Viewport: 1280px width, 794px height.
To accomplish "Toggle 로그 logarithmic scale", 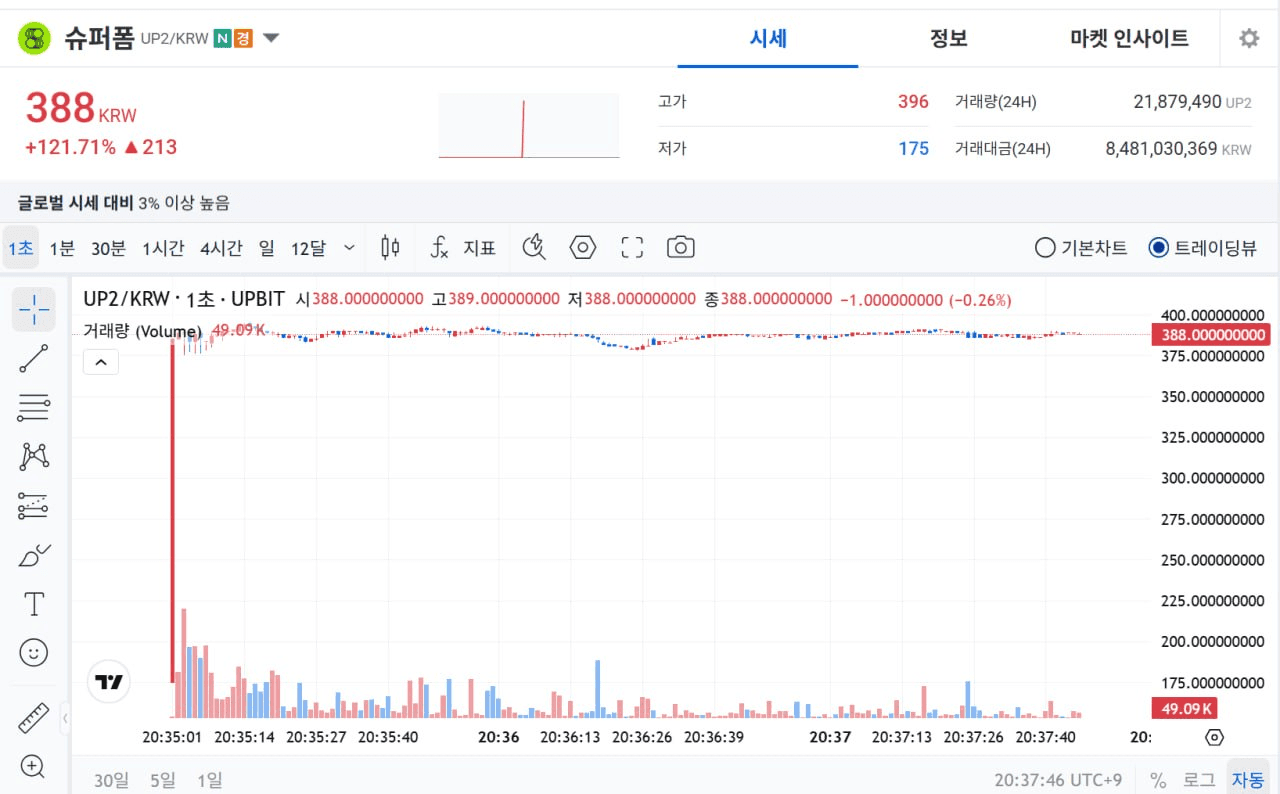I will 1199,780.
